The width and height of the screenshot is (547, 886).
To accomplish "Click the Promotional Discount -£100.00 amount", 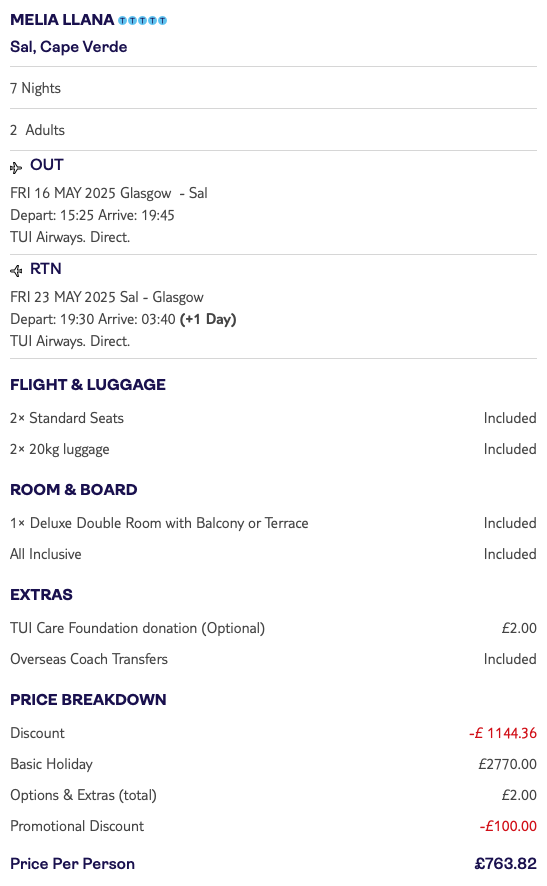I will (508, 826).
